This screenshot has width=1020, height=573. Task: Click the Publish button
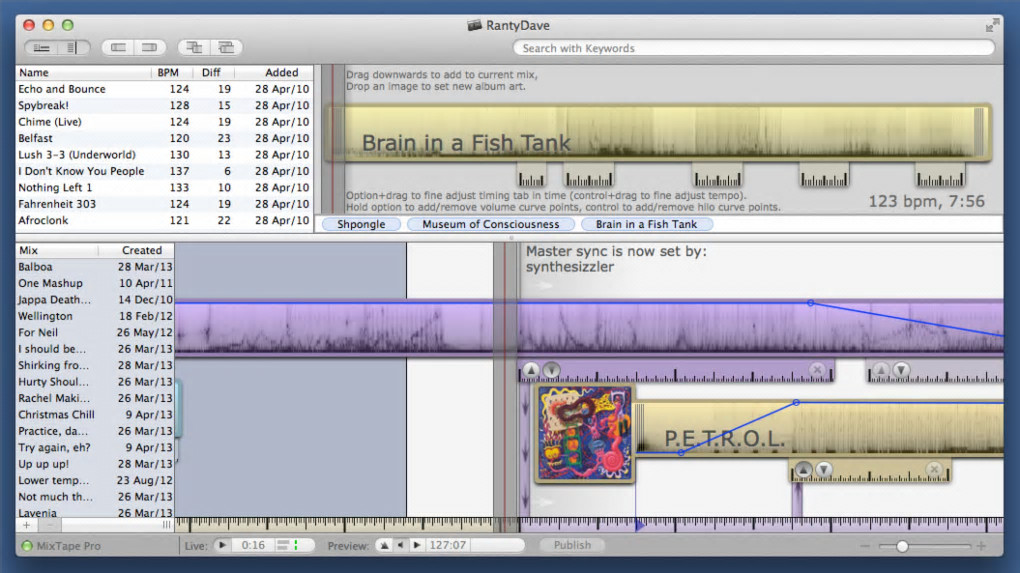[x=572, y=546]
